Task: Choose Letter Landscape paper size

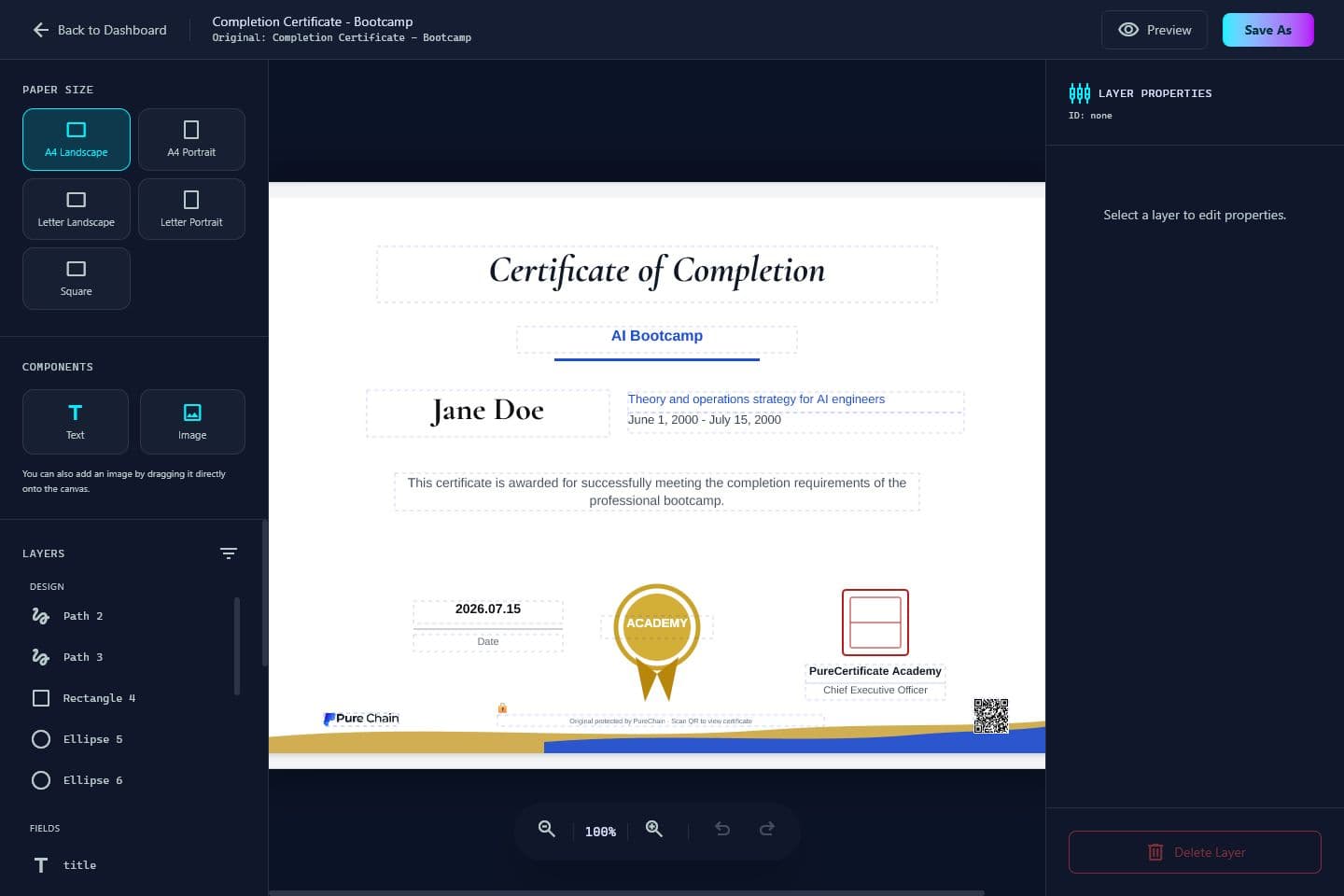Action: (x=77, y=209)
